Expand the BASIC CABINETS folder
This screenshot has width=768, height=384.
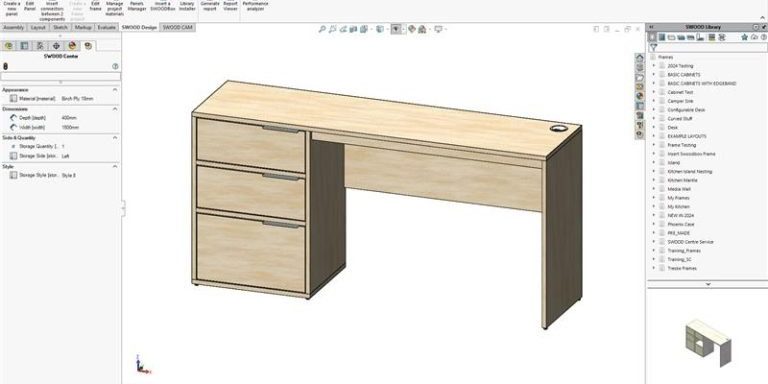[x=653, y=74]
